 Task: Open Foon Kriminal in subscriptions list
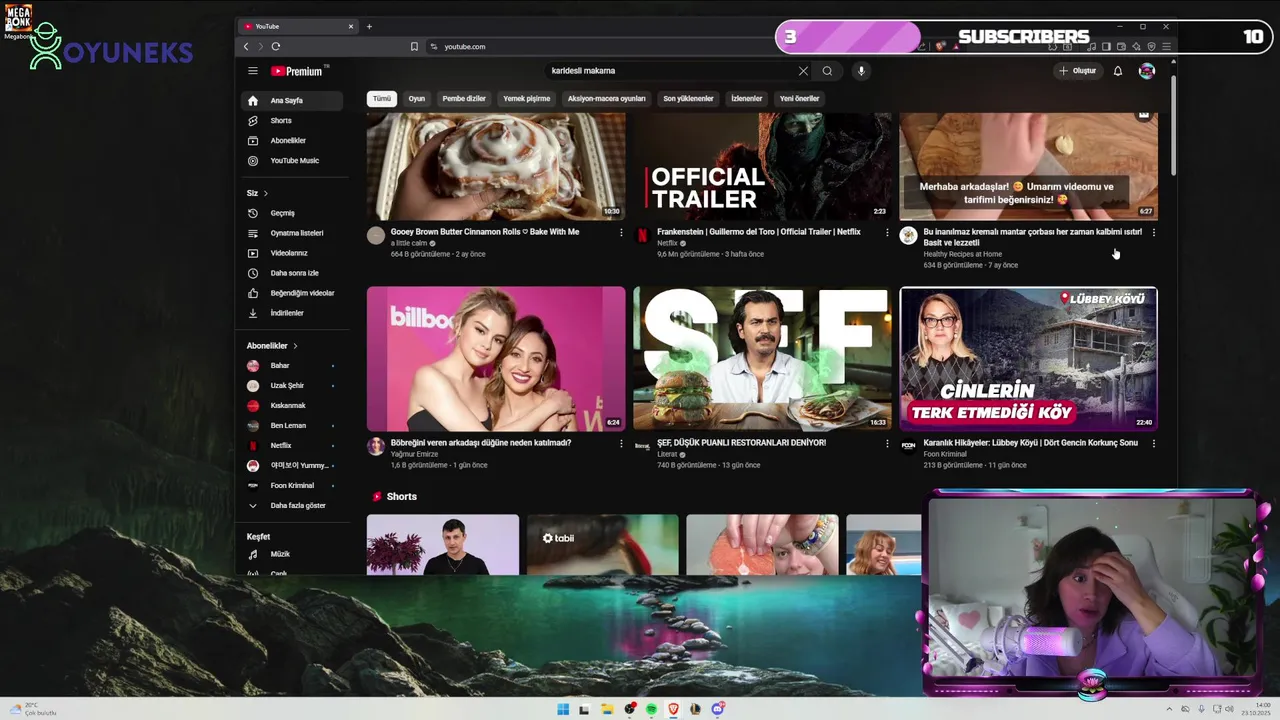[291, 486]
